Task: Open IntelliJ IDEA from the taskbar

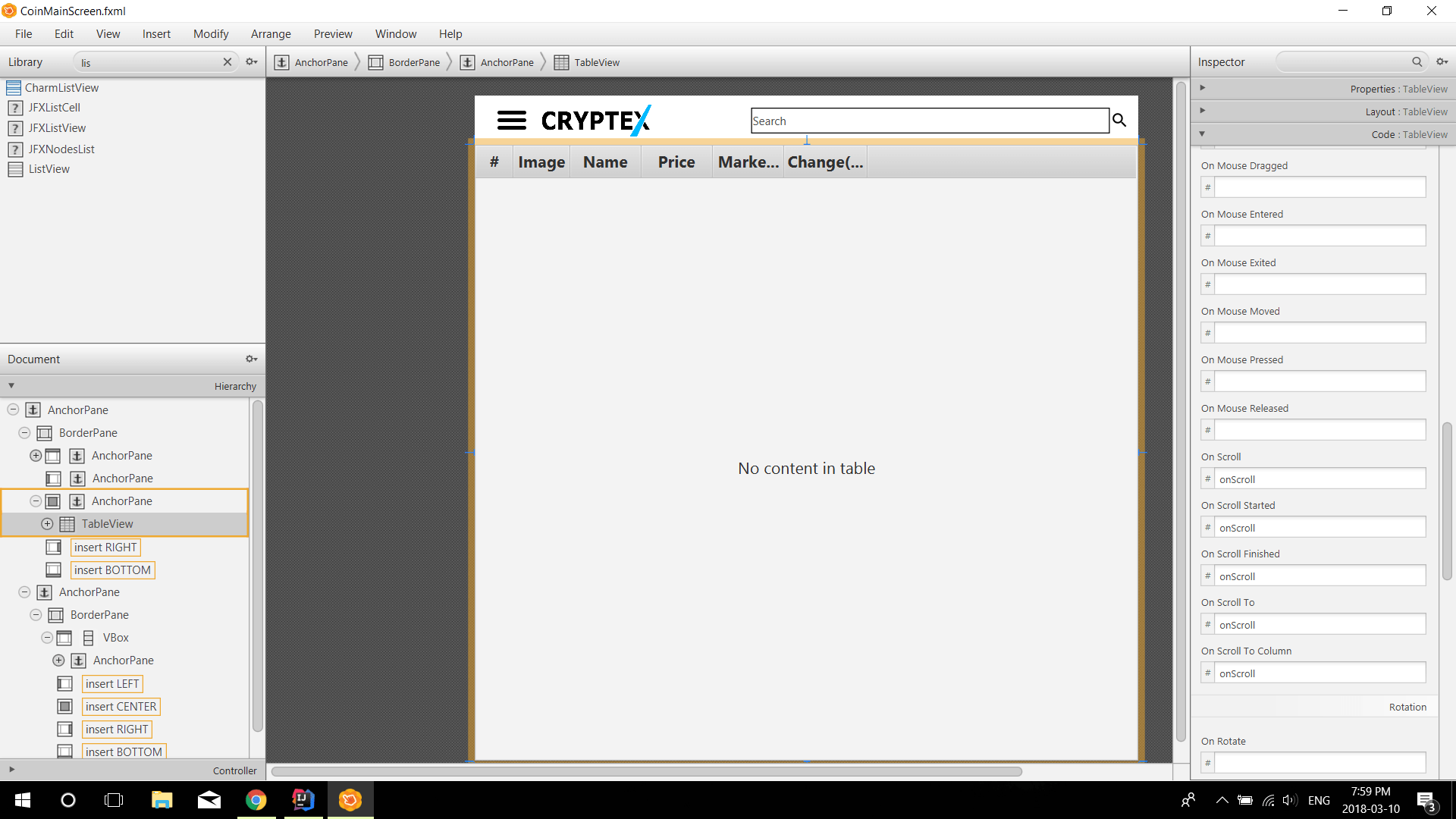Action: click(x=303, y=799)
